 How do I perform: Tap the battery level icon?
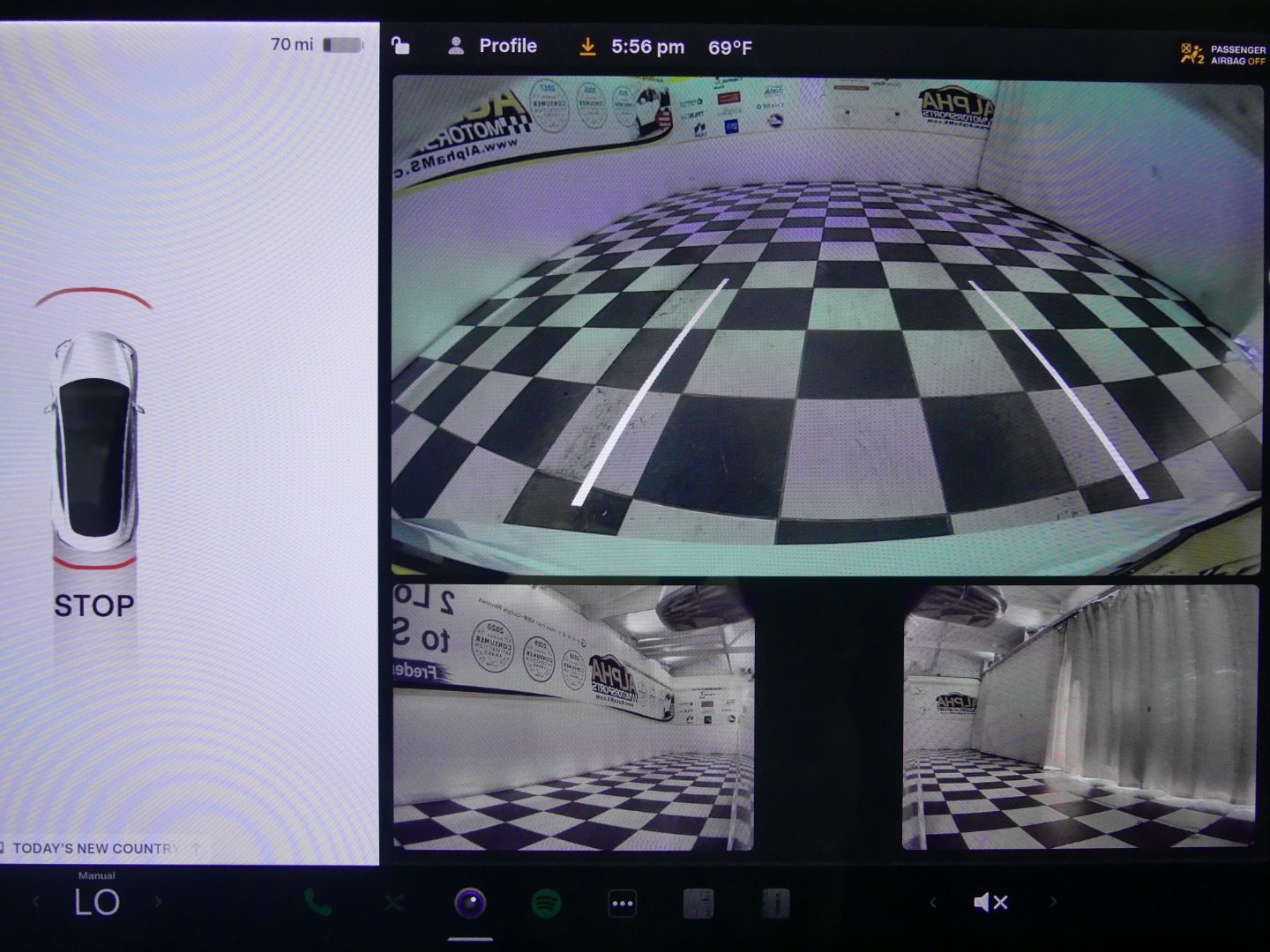[x=343, y=45]
